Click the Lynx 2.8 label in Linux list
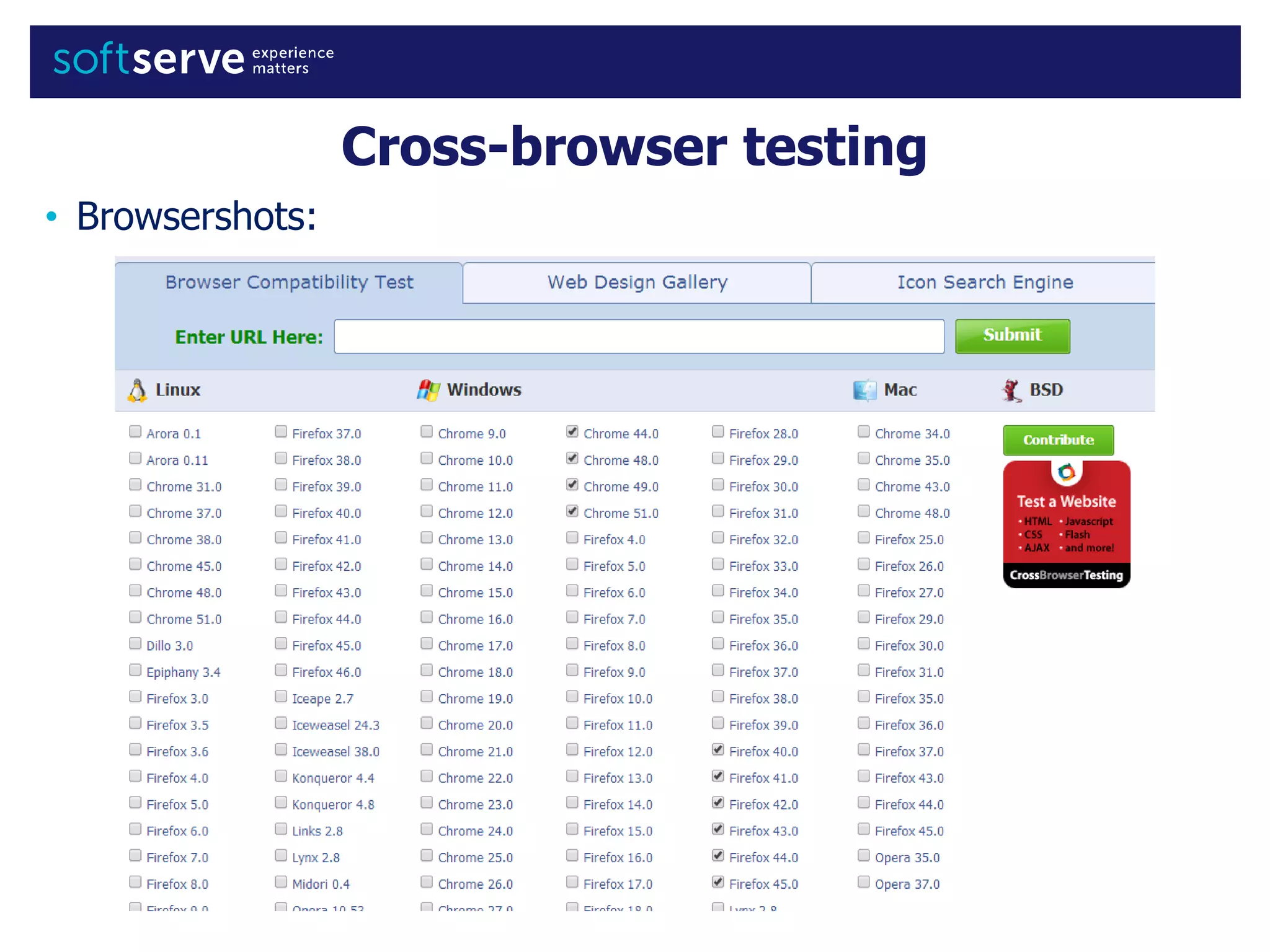The image size is (1270, 952). (x=316, y=858)
